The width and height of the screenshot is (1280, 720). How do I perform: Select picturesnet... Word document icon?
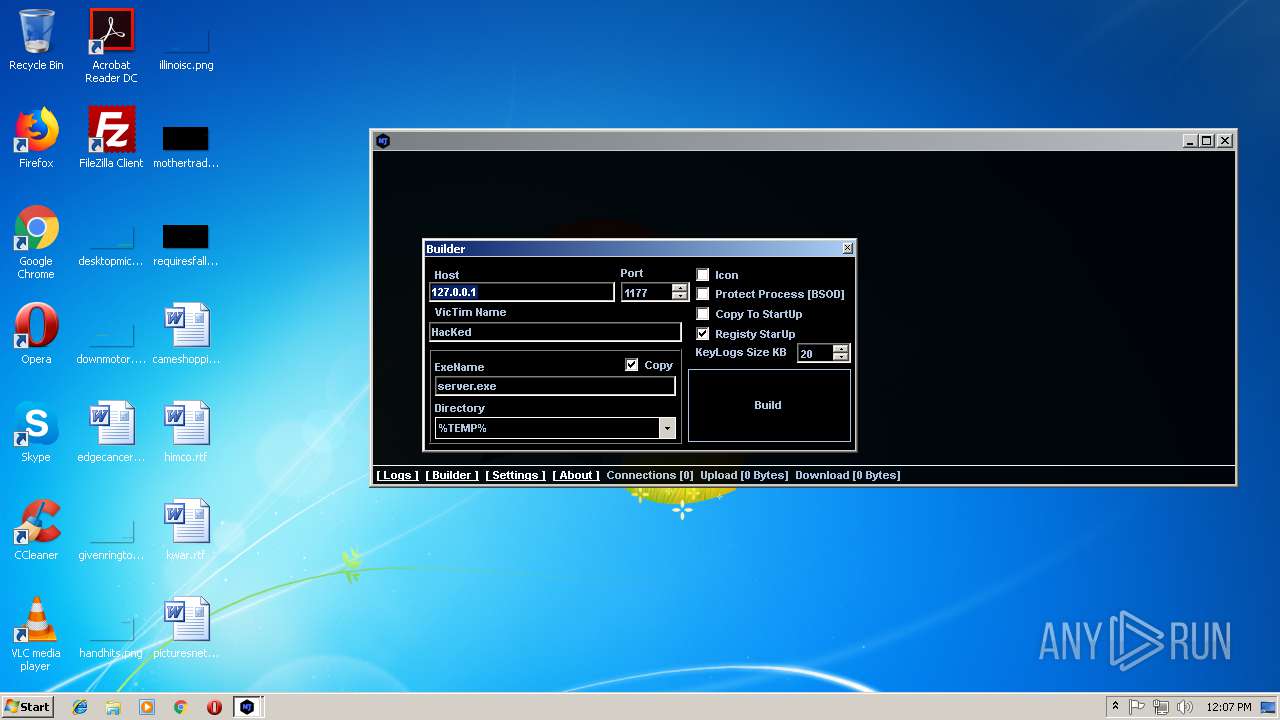coord(186,628)
